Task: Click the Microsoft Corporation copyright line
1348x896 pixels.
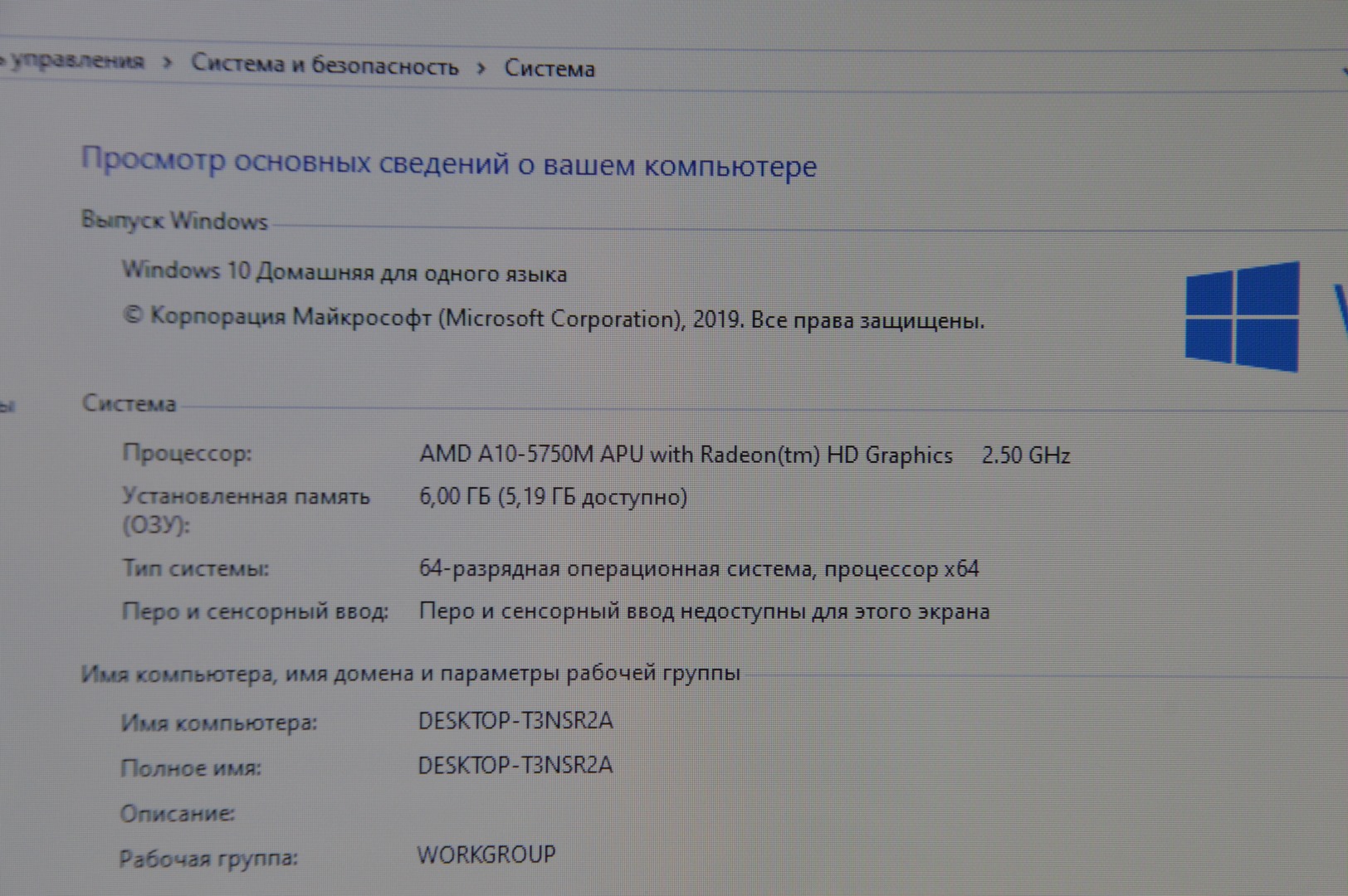Action: [554, 319]
